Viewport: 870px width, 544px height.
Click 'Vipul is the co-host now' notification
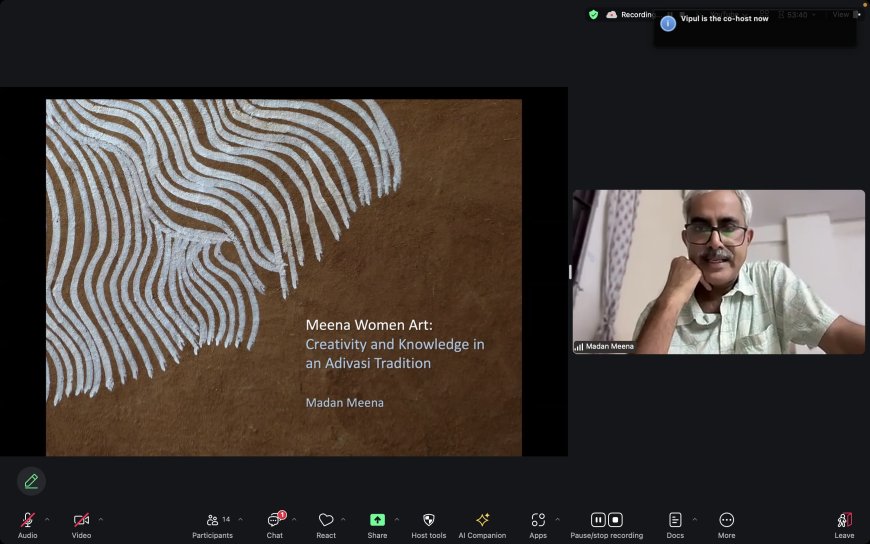(724, 19)
